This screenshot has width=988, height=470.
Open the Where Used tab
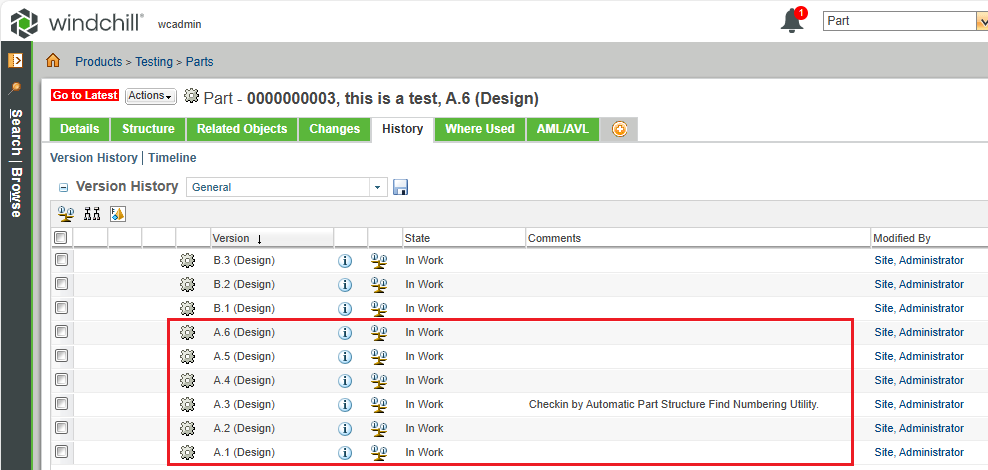click(x=479, y=129)
